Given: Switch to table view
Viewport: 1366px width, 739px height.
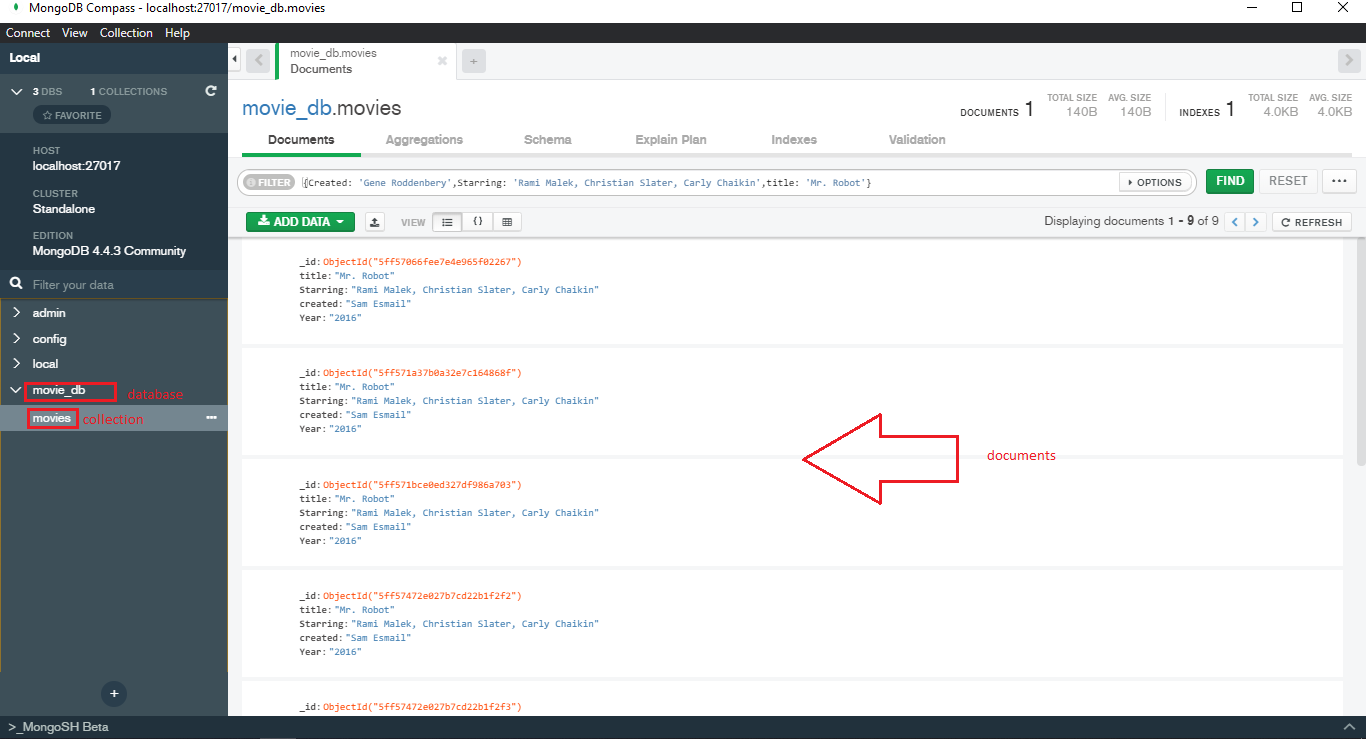Looking at the screenshot, I should tap(507, 222).
